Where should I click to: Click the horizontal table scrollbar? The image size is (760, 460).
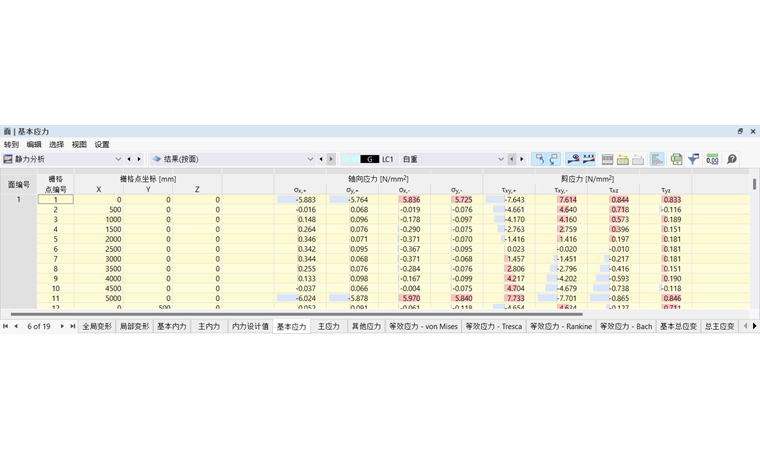[x=296, y=315]
